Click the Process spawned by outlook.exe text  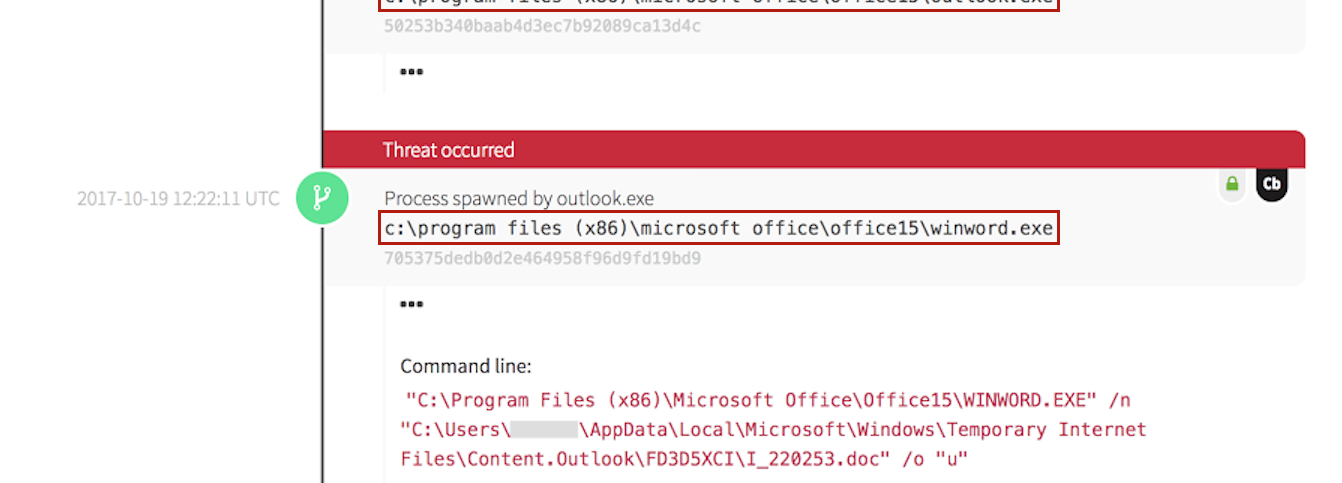(x=519, y=198)
